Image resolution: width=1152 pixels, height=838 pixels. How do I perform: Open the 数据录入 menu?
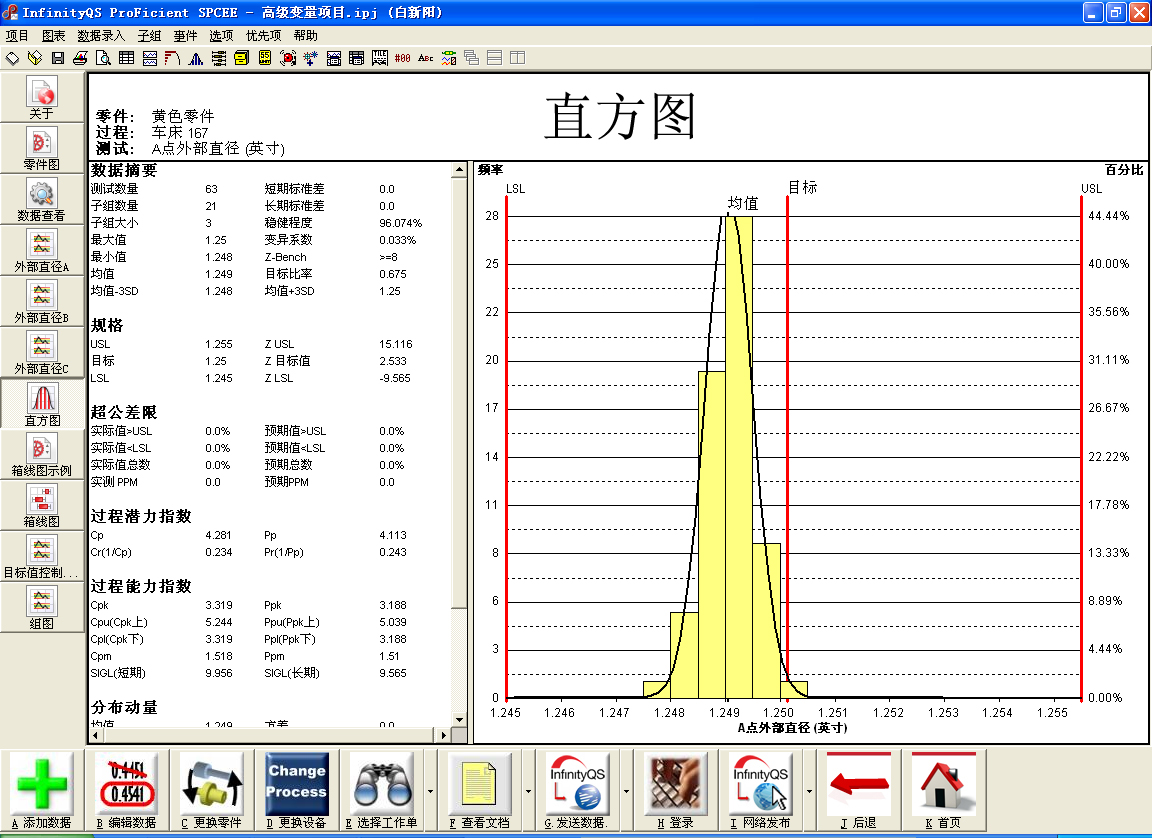click(101, 35)
